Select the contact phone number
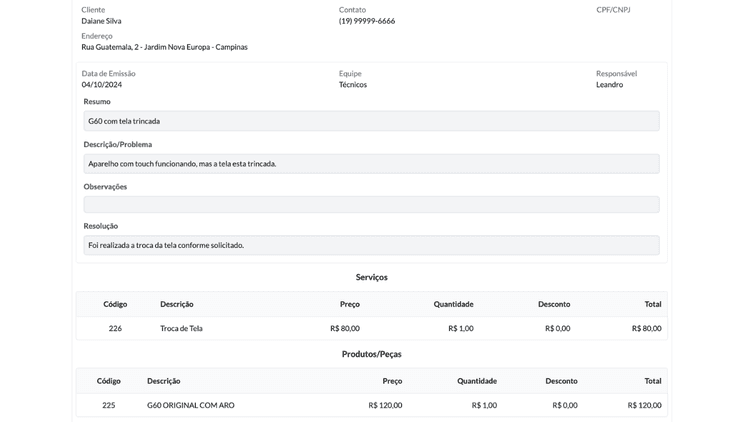Image resolution: width=750 pixels, height=422 pixels. (x=366, y=21)
